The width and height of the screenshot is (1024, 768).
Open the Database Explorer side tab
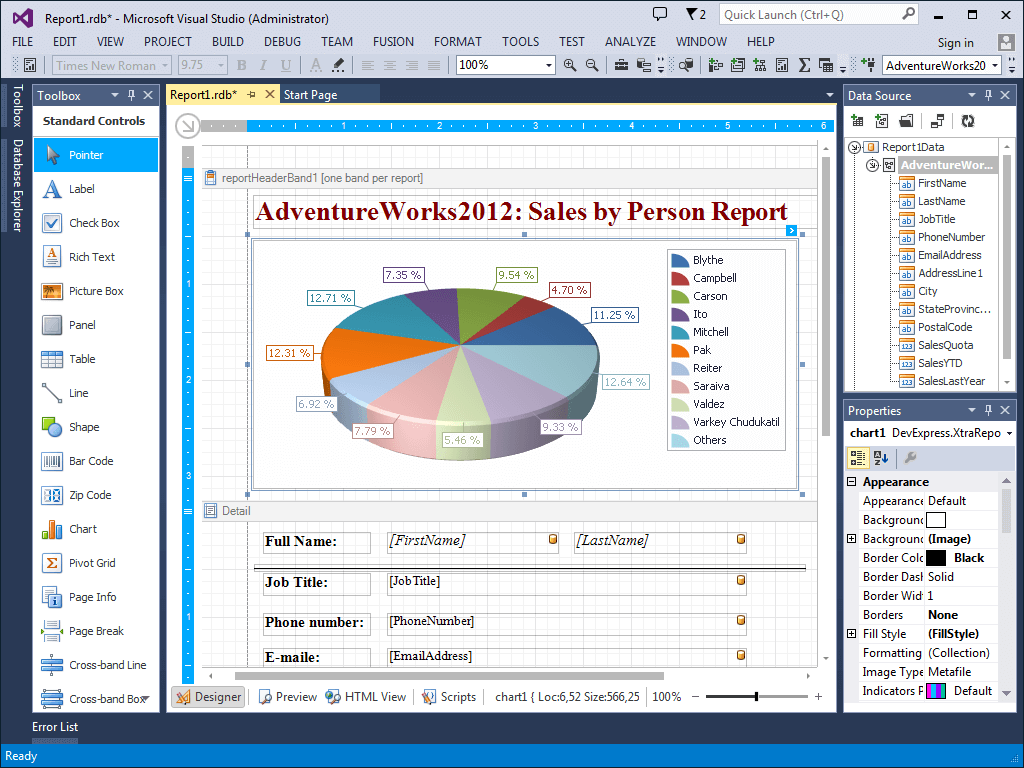click(18, 185)
